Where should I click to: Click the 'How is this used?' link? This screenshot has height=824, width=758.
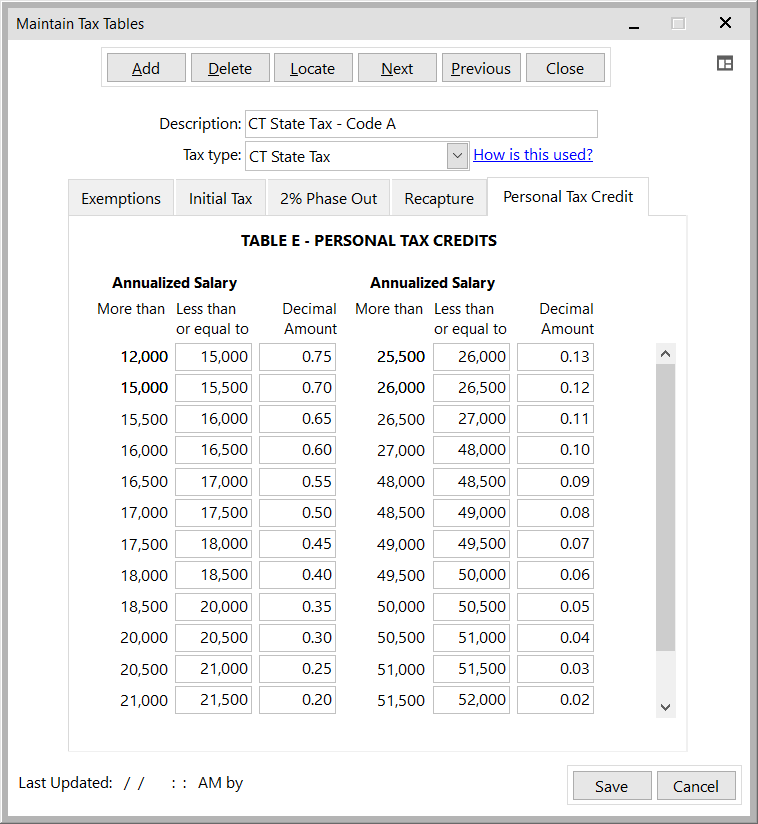coord(533,154)
